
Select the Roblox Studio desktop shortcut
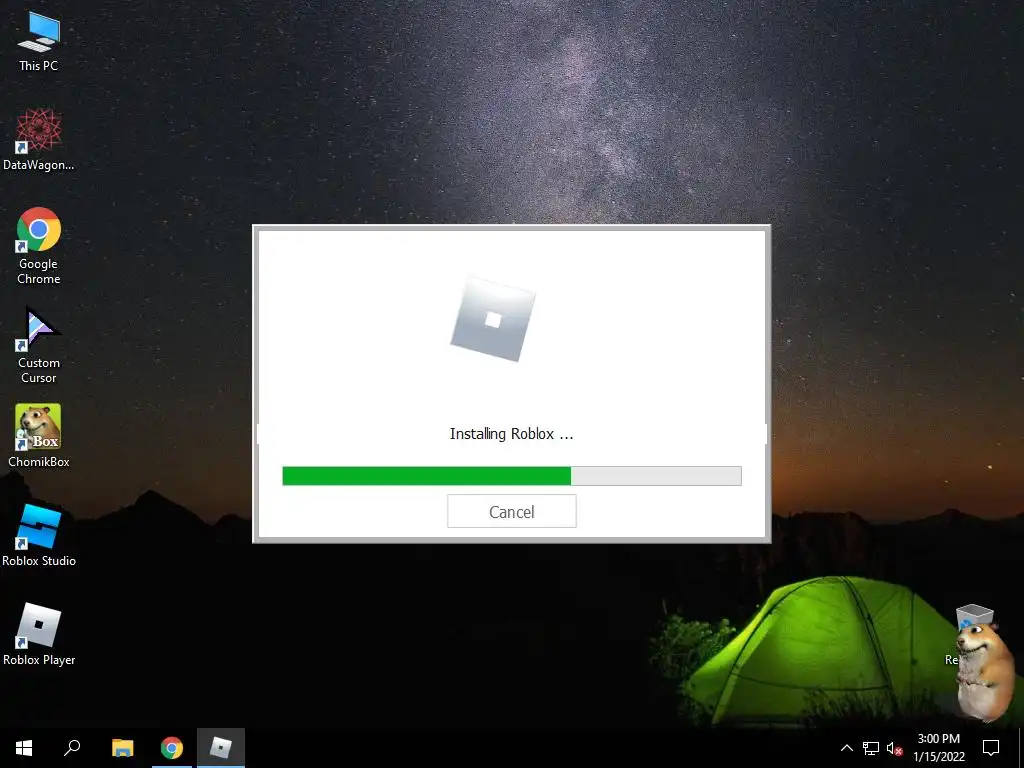[39, 536]
